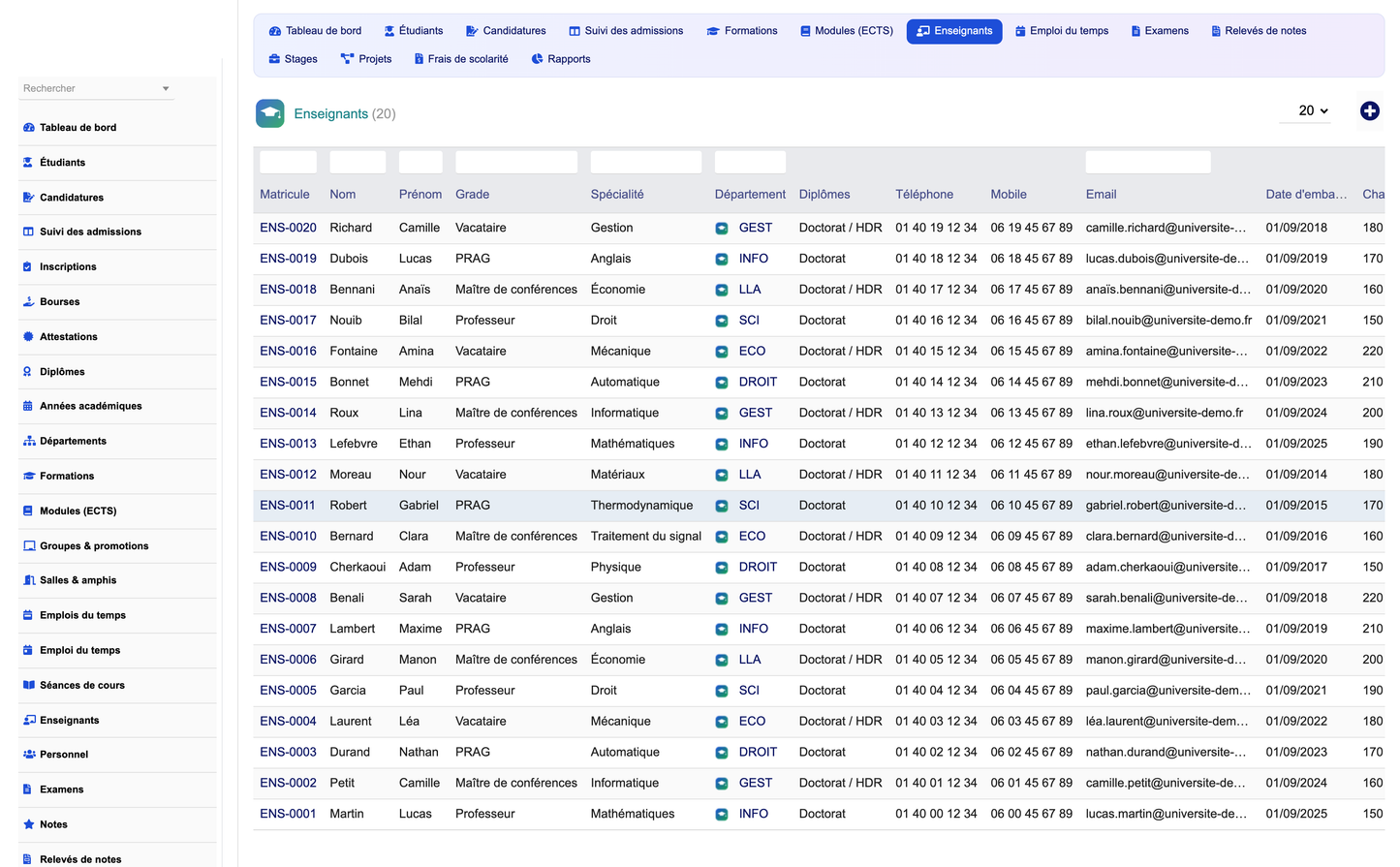The image size is (1400, 867).
Task: Click the Bourses sidebar icon
Action: 29,302
